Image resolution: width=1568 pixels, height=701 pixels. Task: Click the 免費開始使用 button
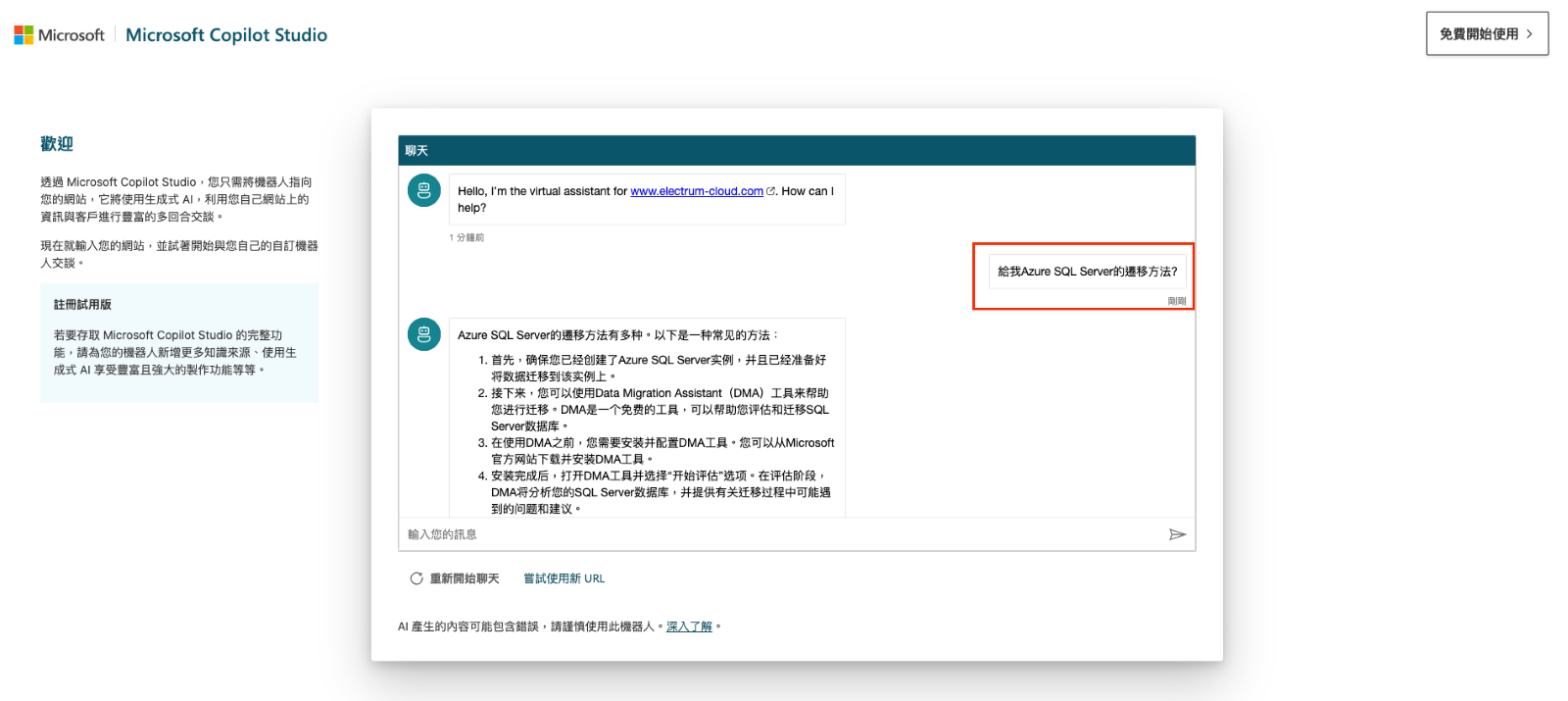[x=1487, y=33]
